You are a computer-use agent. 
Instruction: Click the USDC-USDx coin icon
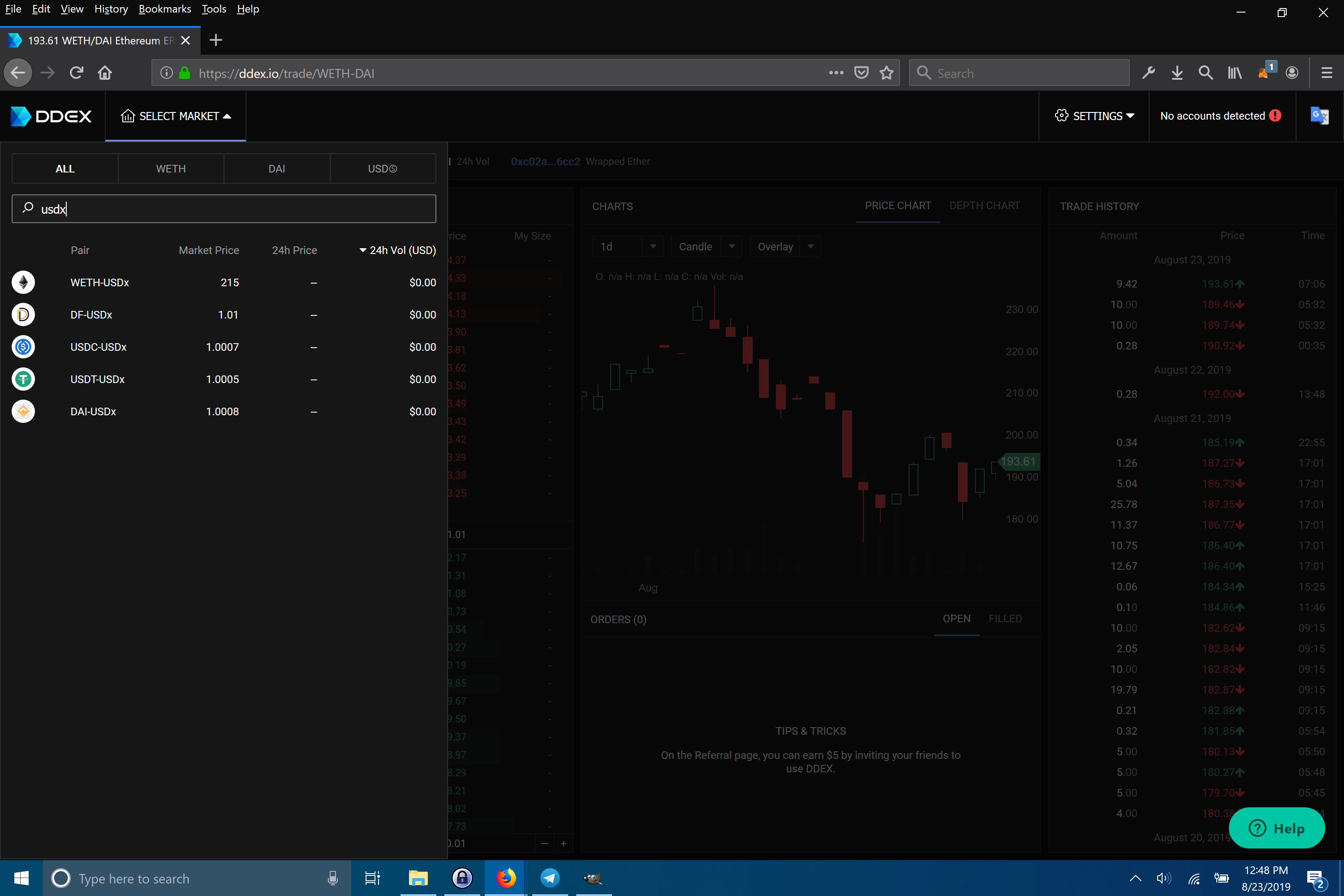23,347
